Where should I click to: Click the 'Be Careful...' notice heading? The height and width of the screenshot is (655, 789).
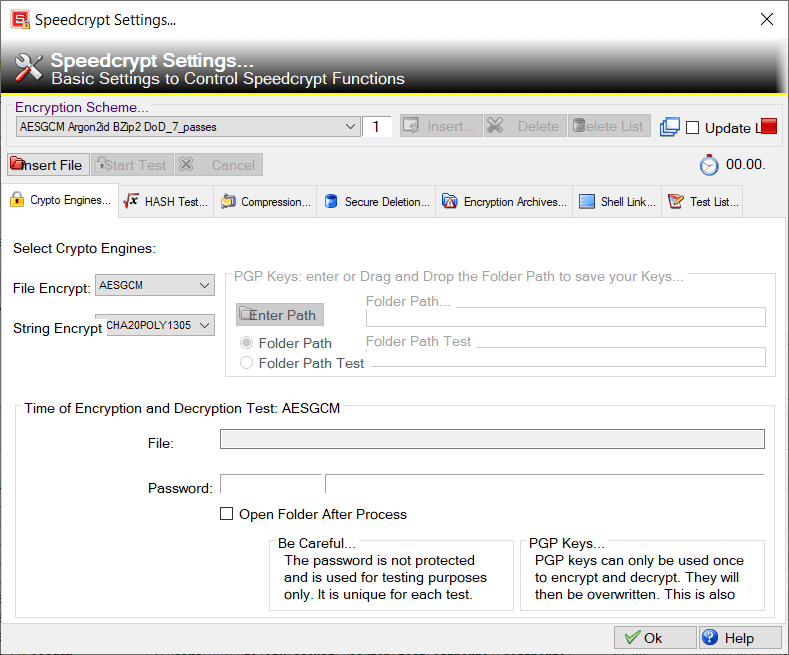(317, 543)
